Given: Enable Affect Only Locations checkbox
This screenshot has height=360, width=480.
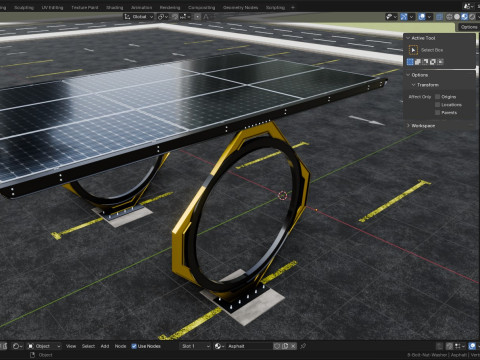Looking at the screenshot, I should coord(438,105).
